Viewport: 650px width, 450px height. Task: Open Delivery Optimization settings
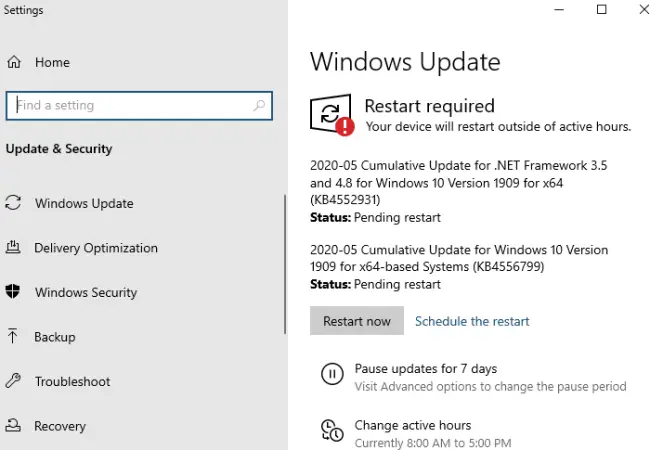(96, 248)
